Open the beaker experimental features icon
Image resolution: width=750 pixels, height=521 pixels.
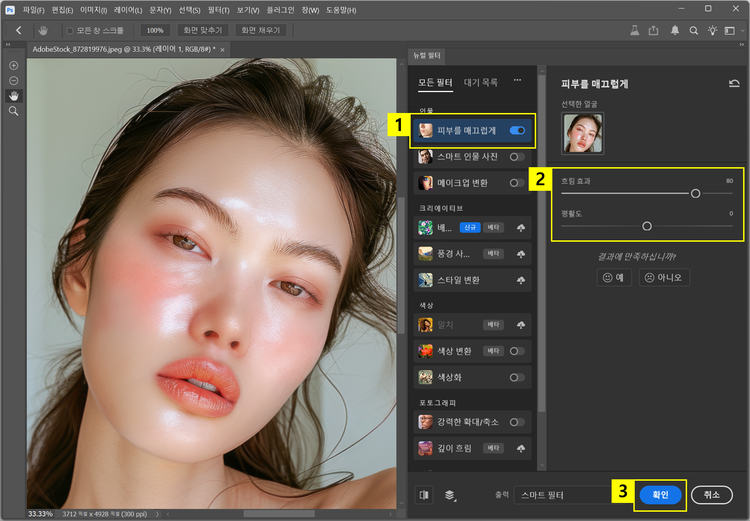(x=635, y=31)
